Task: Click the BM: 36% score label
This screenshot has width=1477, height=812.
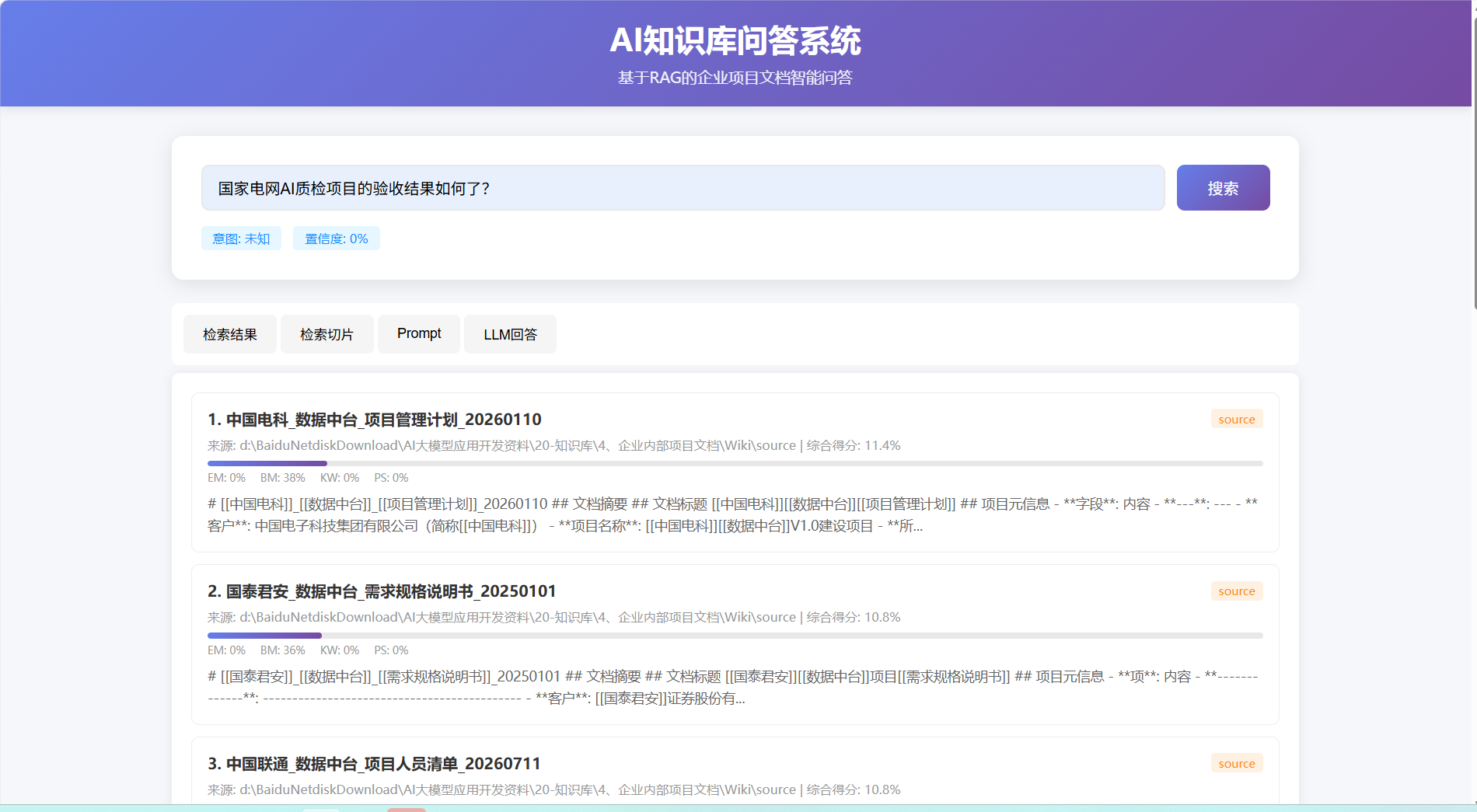Action: tap(283, 650)
